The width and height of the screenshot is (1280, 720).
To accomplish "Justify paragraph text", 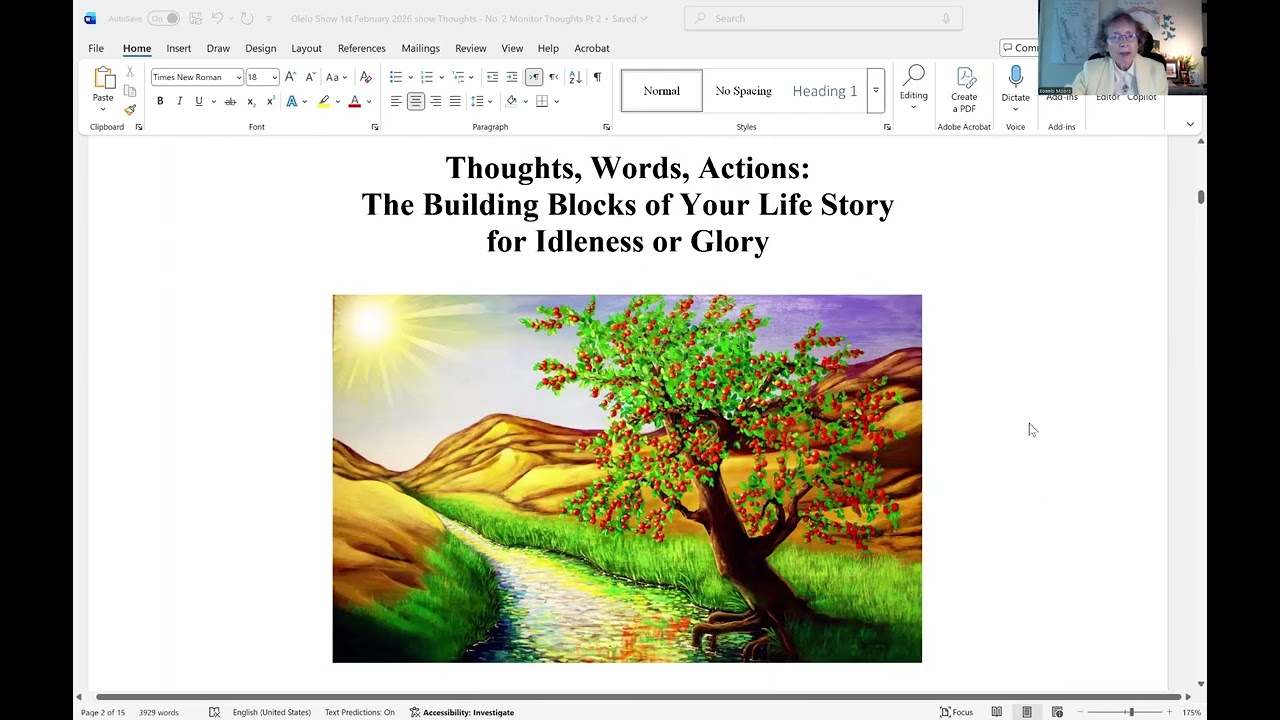I will pos(455,101).
